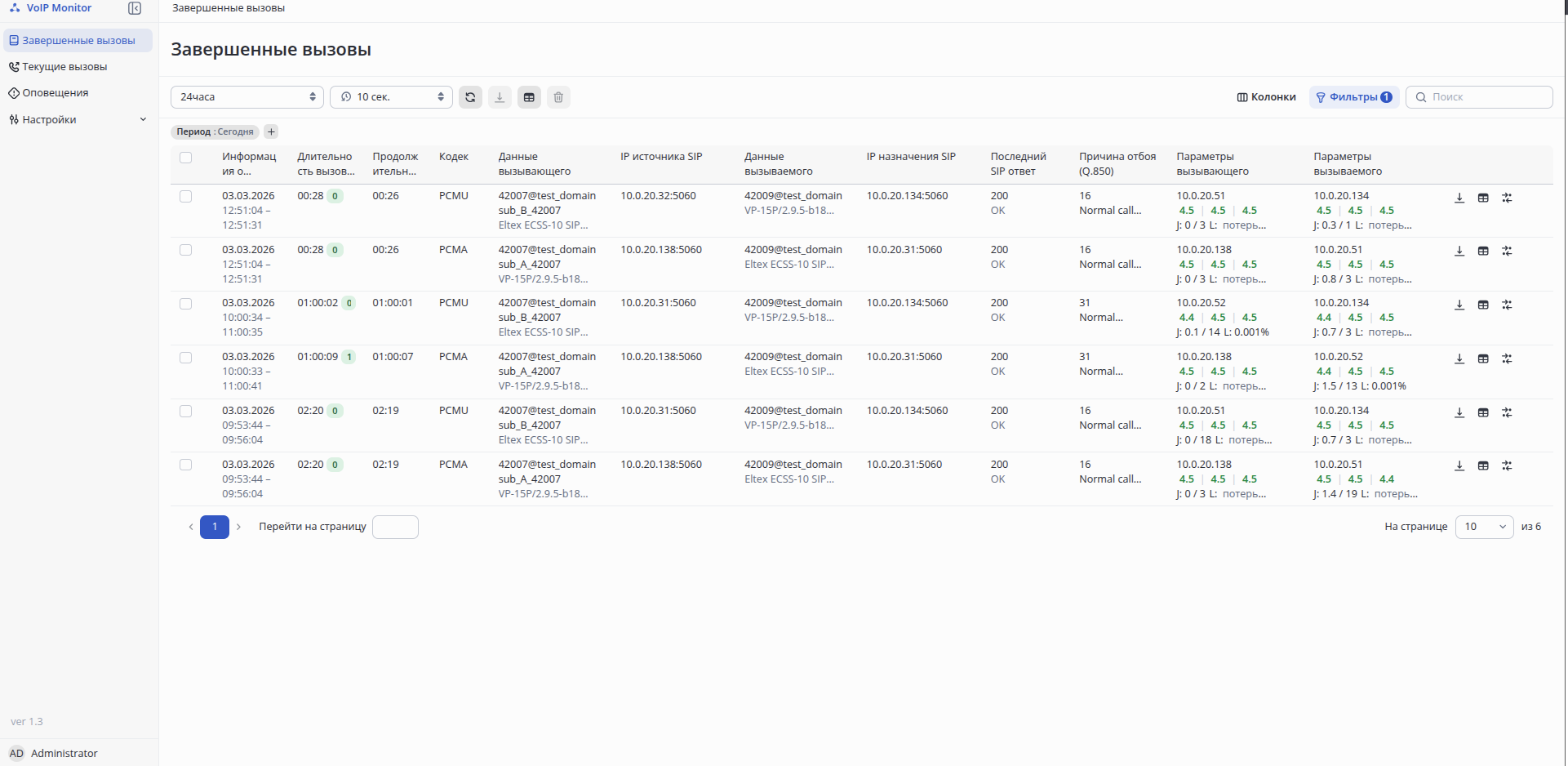Open table details for 09:53:44 PCMA call
Image resolution: width=1568 pixels, height=766 pixels.
click(1483, 465)
